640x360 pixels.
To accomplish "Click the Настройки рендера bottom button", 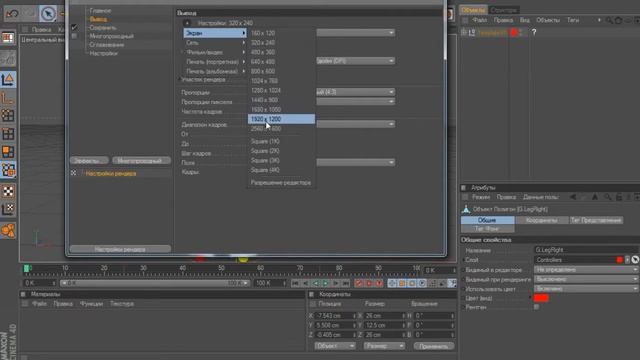I will pos(120,249).
